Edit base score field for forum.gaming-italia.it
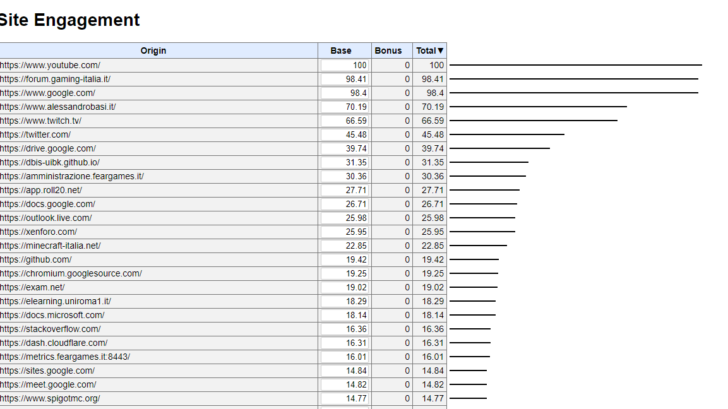Image resolution: width=728 pixels, height=409 pixels. (344, 79)
